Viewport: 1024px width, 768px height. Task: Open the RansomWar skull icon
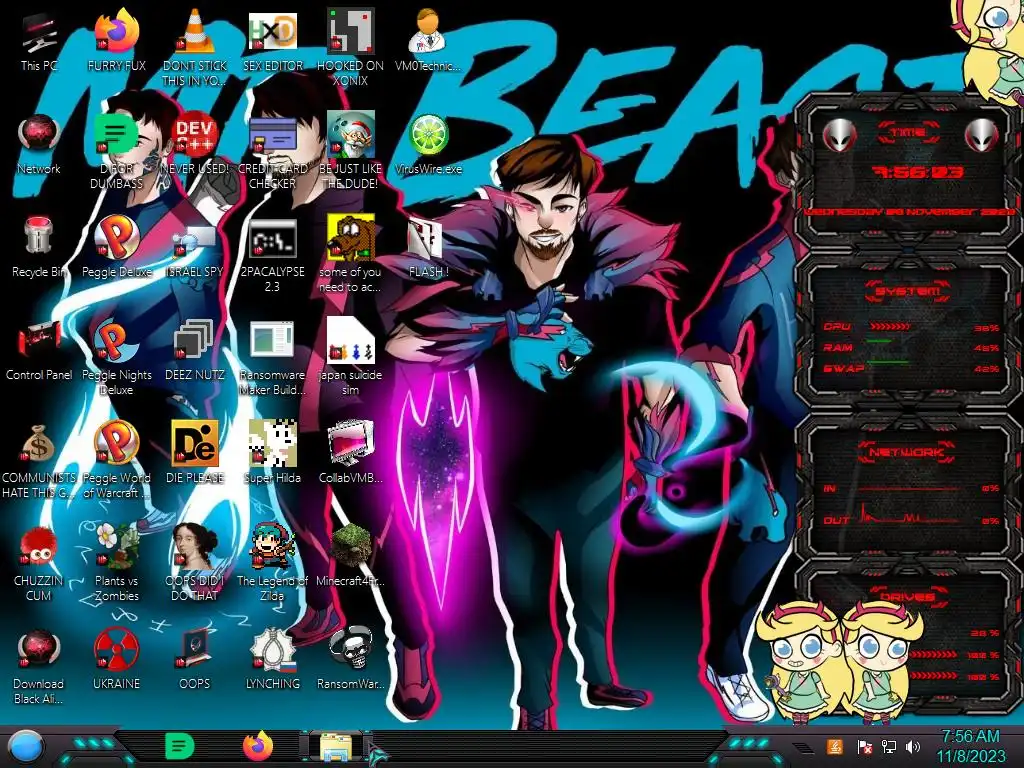pyautogui.click(x=350, y=660)
